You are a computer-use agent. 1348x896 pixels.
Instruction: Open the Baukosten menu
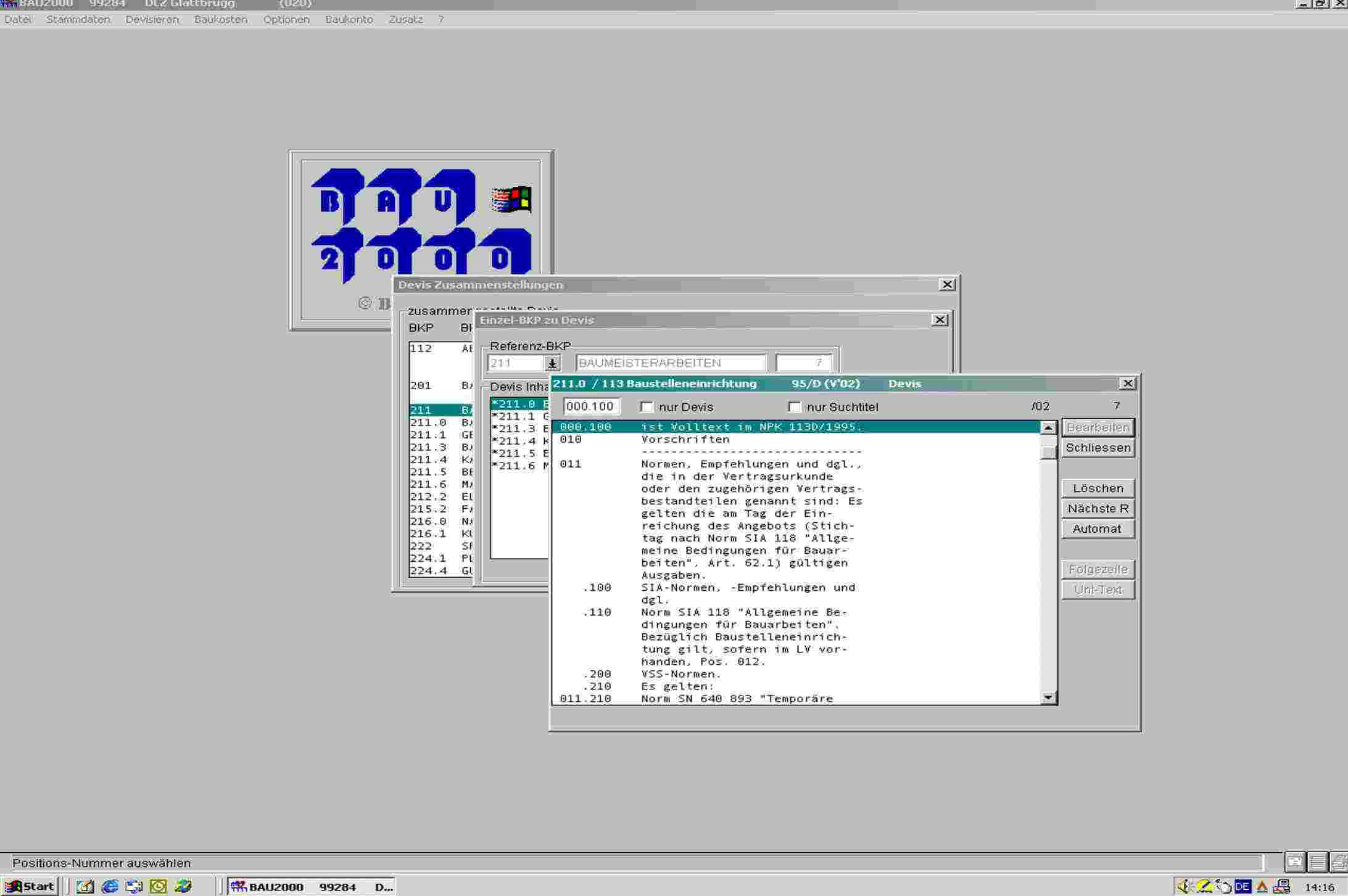[x=220, y=19]
